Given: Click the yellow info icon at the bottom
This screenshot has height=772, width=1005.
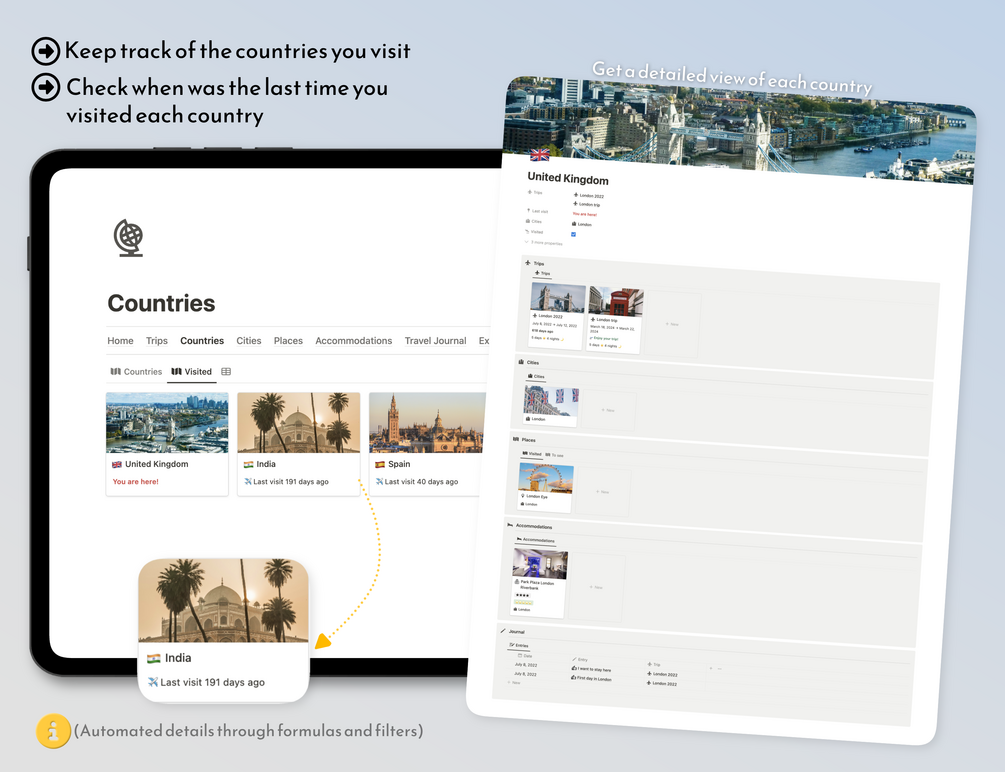Looking at the screenshot, I should click(x=53, y=731).
